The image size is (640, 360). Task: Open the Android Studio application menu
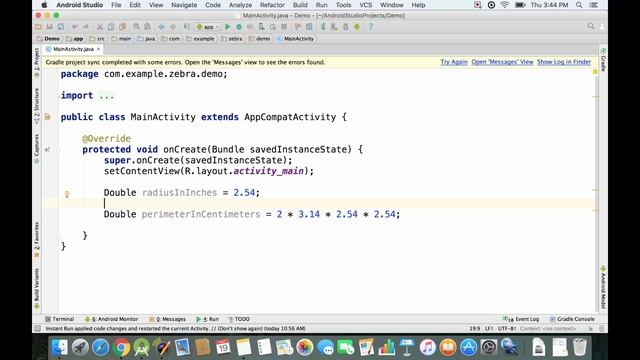click(x=80, y=5)
